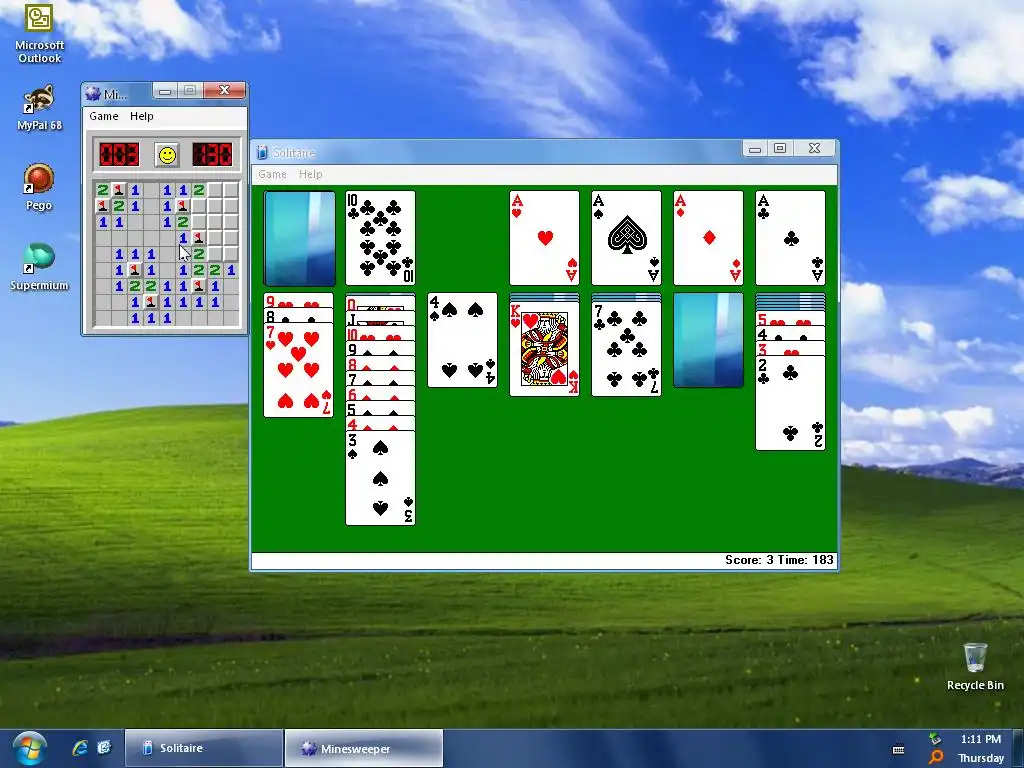
Task: Click the Ace of hearts foundation pile
Action: [544, 238]
